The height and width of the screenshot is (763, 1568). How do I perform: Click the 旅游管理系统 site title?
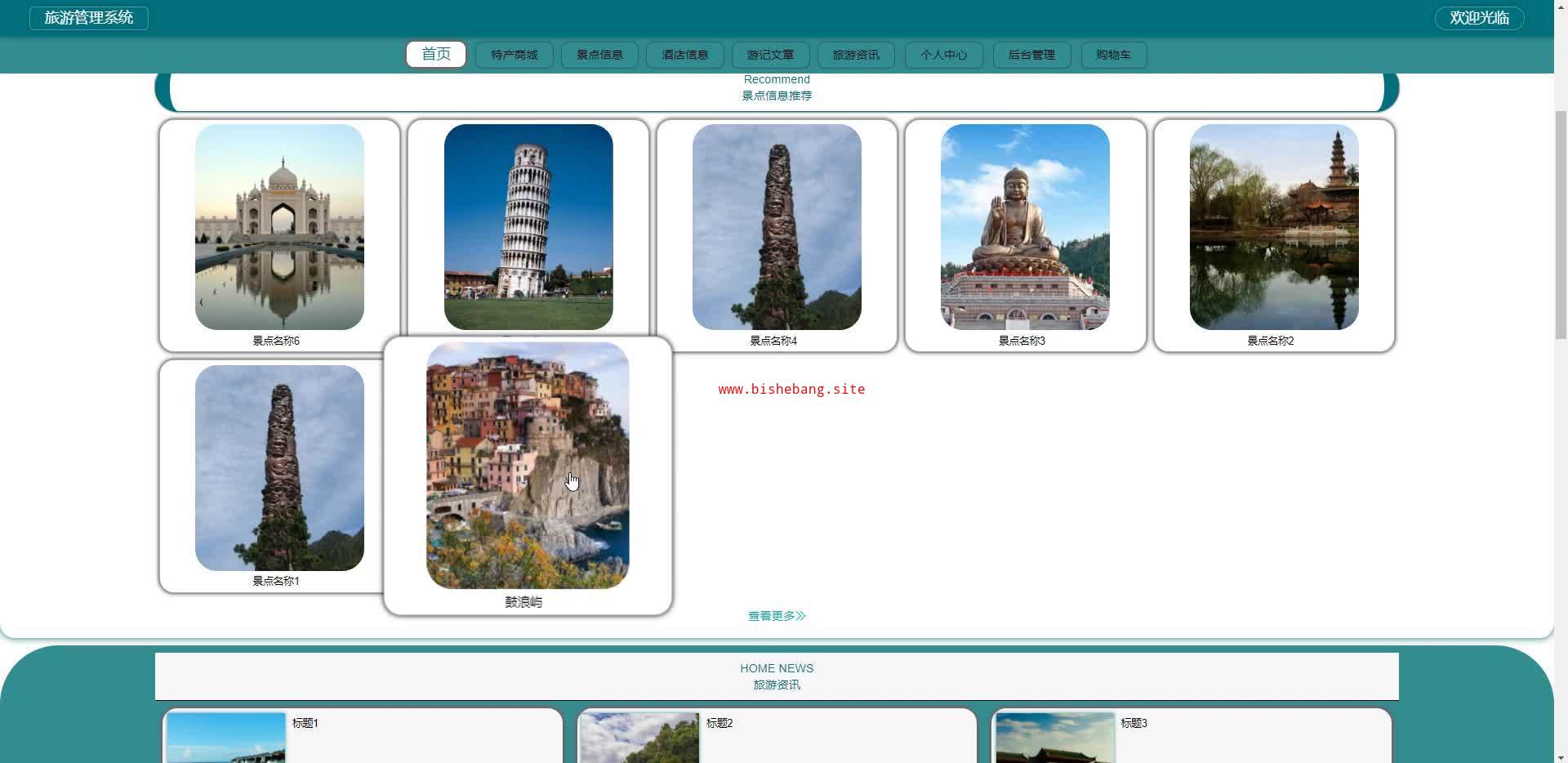(x=89, y=18)
